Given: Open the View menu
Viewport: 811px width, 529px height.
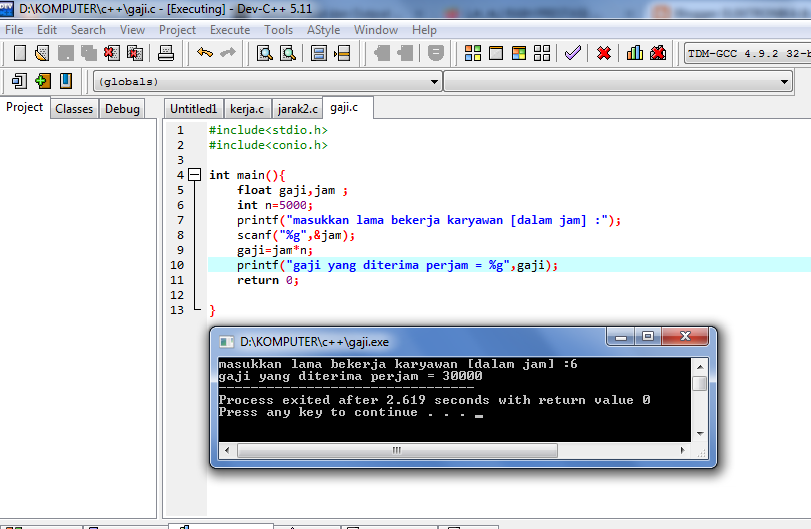Looking at the screenshot, I should click(132, 30).
